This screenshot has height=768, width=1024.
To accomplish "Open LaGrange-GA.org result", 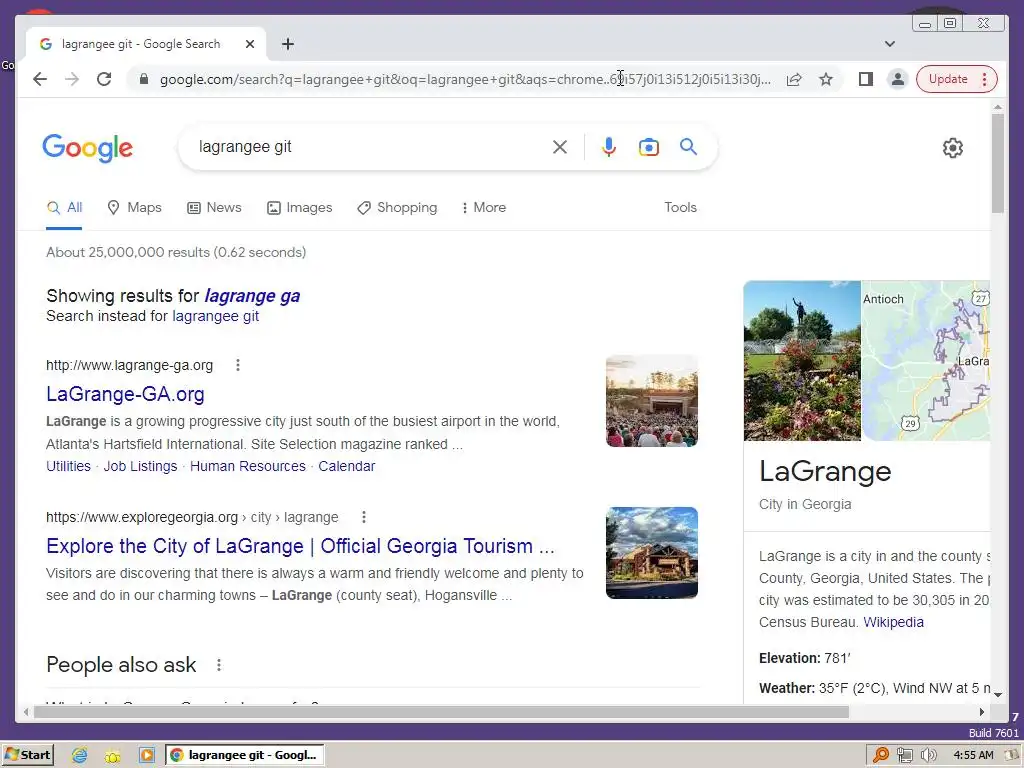I will point(125,394).
